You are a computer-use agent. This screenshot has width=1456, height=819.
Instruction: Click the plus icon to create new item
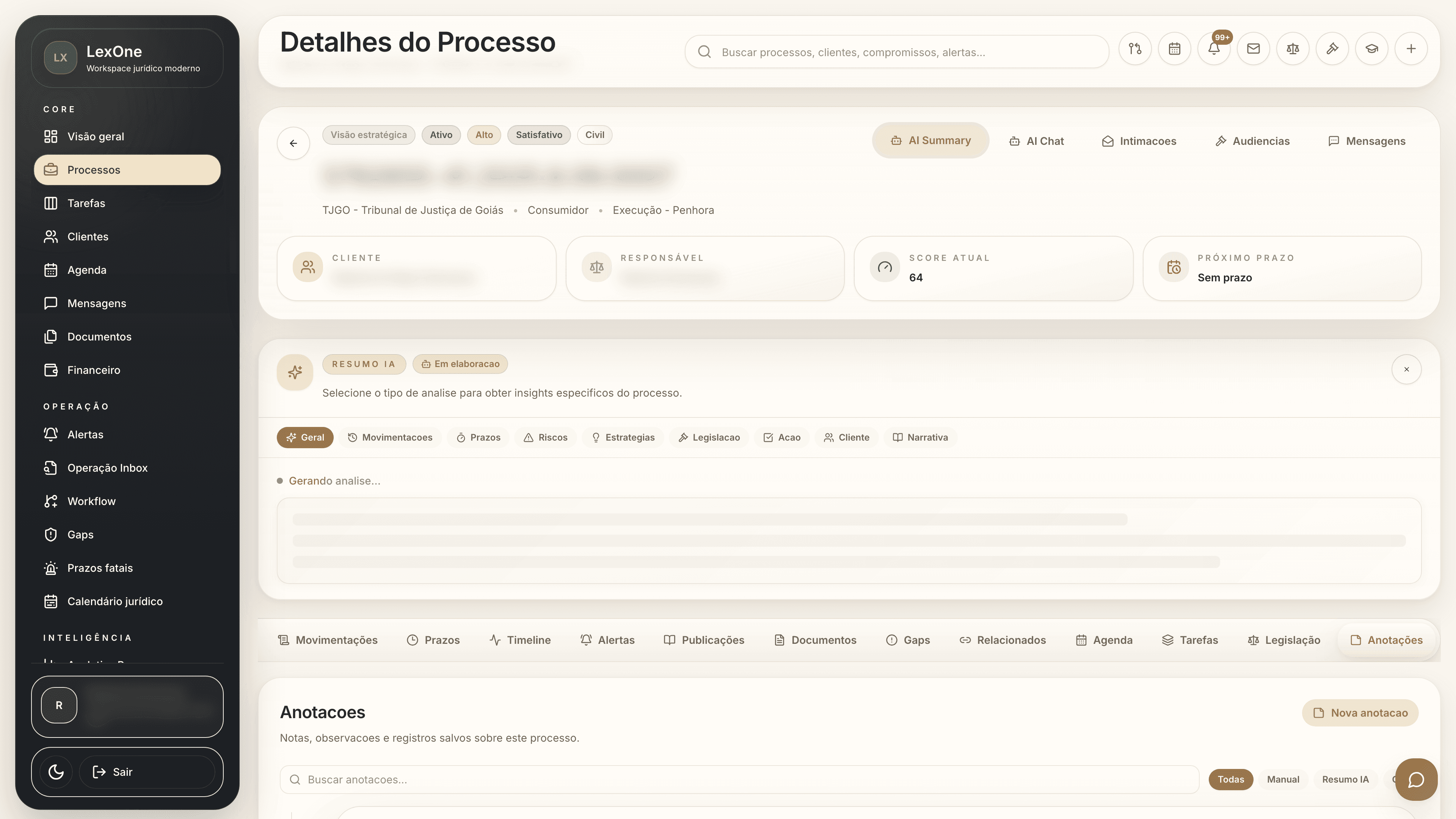tap(1411, 49)
